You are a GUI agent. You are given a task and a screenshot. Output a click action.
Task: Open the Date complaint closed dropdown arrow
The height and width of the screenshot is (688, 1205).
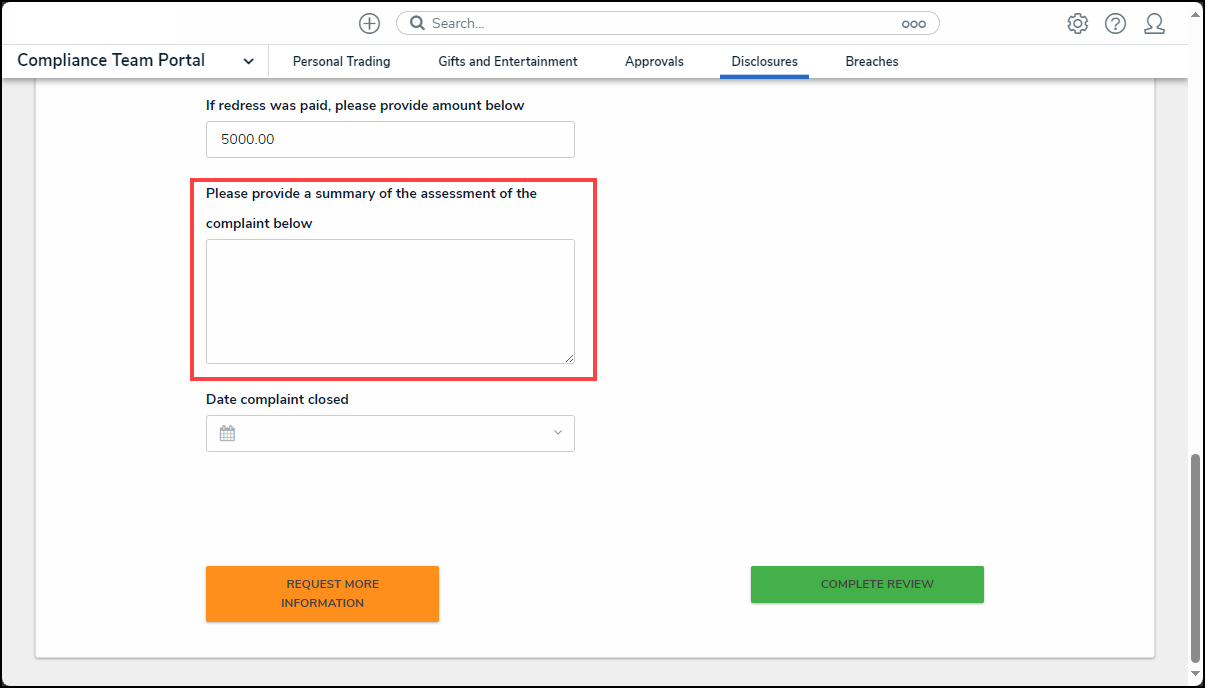point(557,433)
